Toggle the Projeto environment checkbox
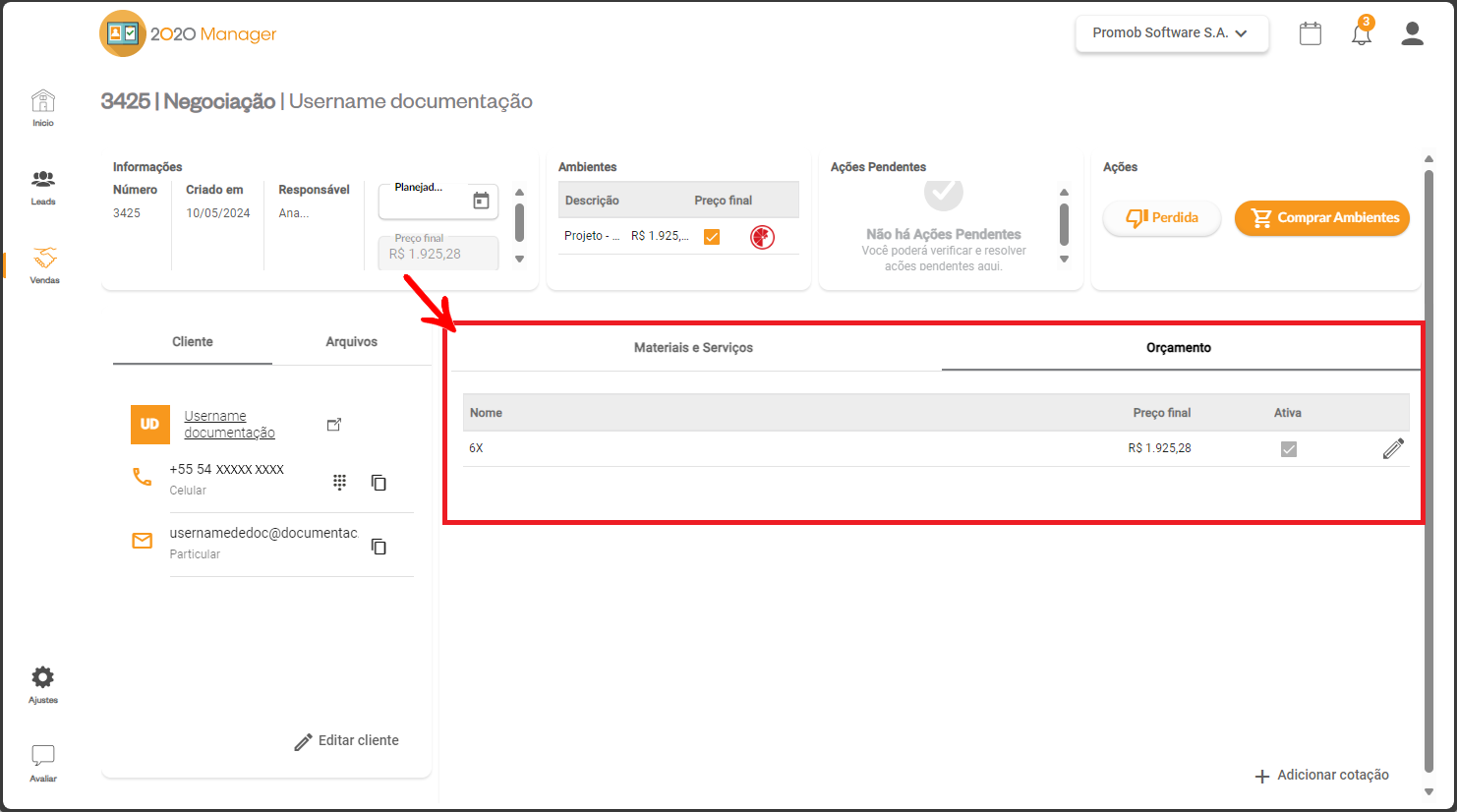The width and height of the screenshot is (1457, 812). (x=712, y=237)
